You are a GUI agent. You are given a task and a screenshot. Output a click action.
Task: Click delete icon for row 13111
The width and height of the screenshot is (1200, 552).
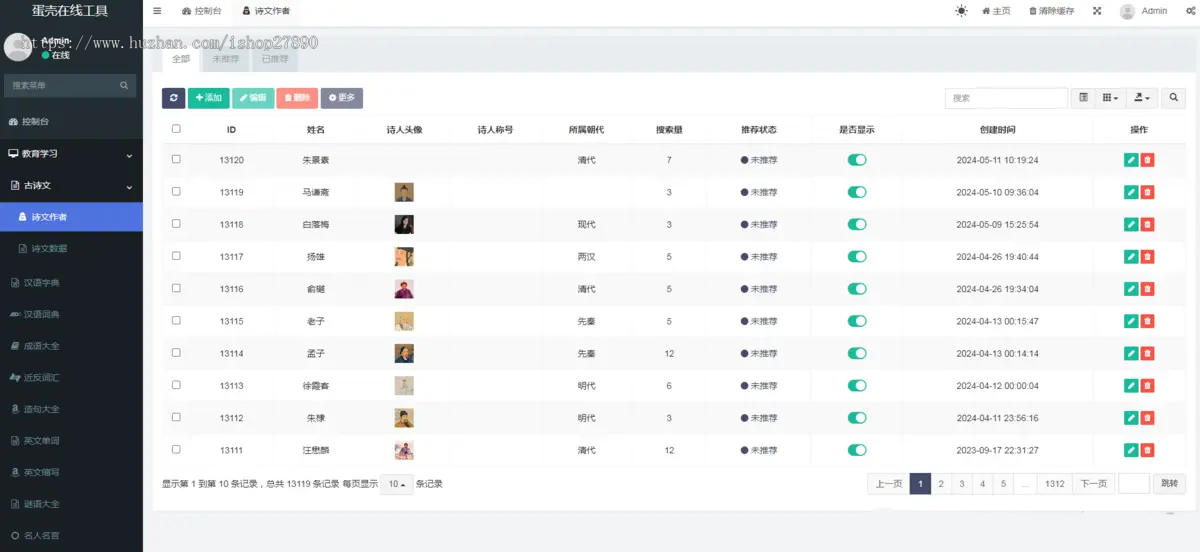pos(1147,450)
